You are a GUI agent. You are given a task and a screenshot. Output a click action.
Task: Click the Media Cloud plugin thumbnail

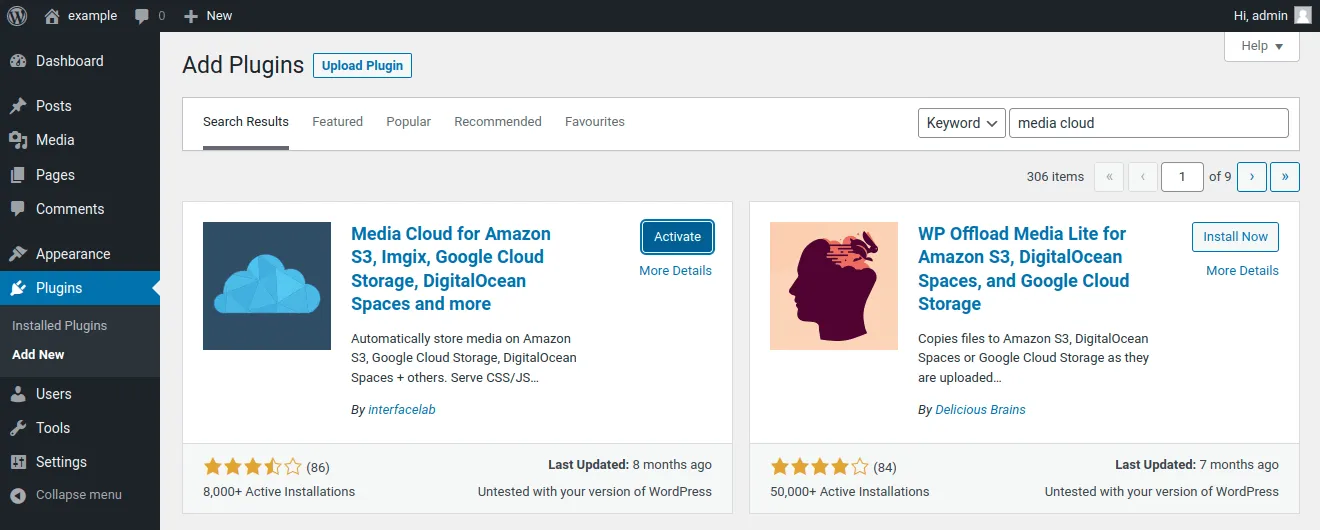click(267, 286)
